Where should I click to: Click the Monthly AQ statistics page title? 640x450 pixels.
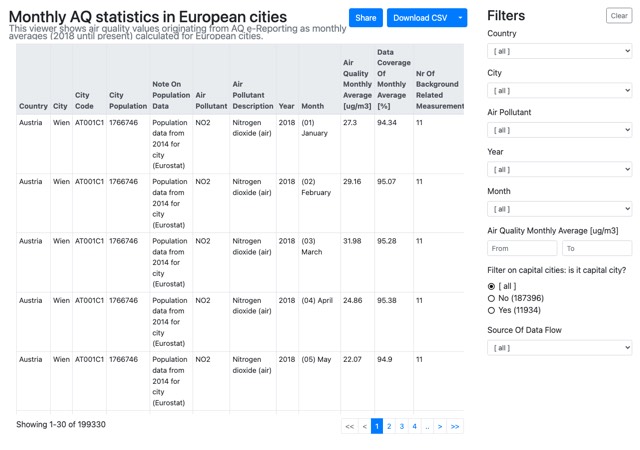coord(148,17)
